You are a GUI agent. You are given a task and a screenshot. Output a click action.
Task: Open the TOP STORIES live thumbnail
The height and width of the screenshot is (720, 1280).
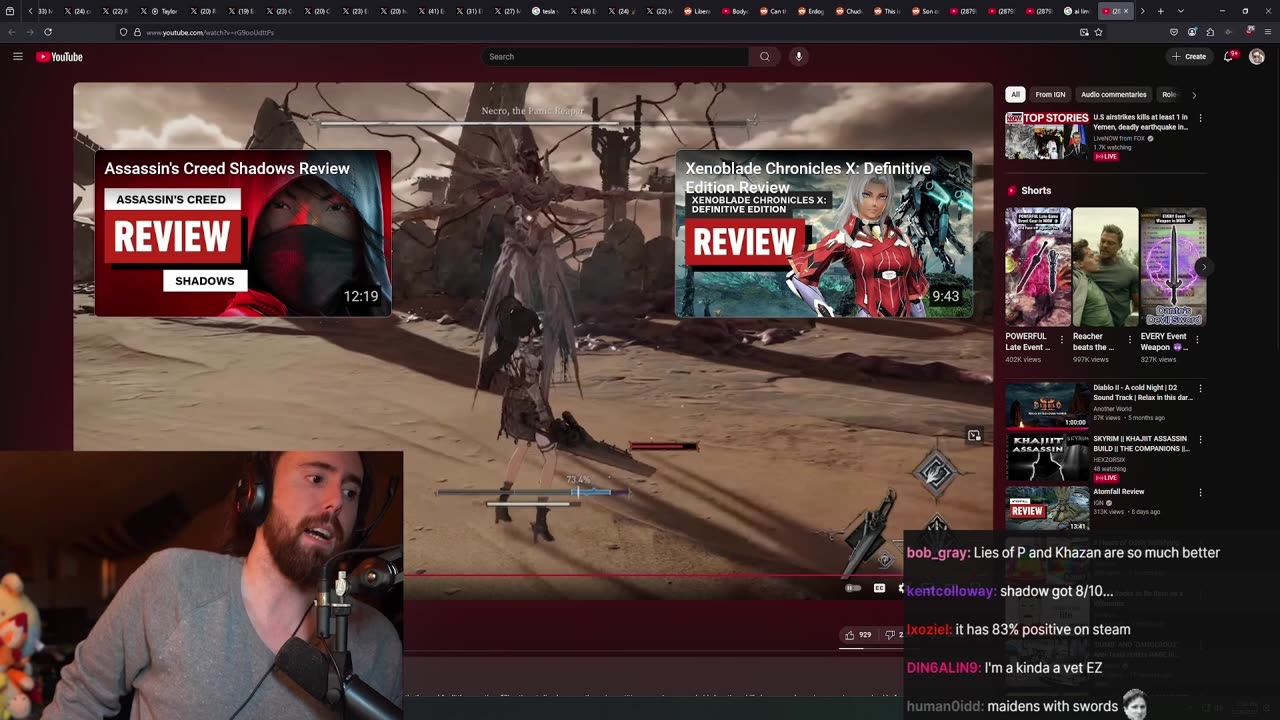tap(1047, 135)
